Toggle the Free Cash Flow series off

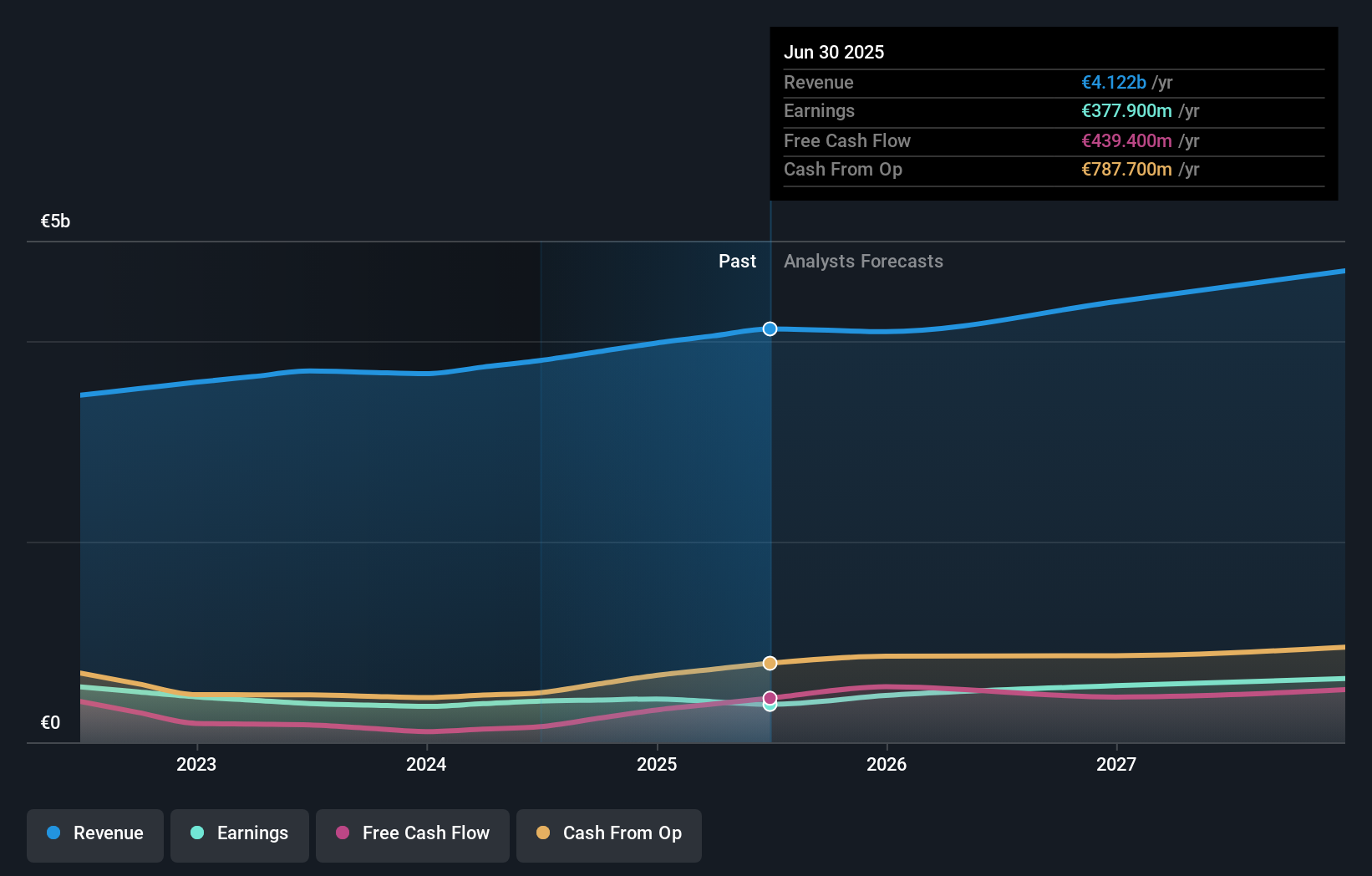pyautogui.click(x=412, y=833)
